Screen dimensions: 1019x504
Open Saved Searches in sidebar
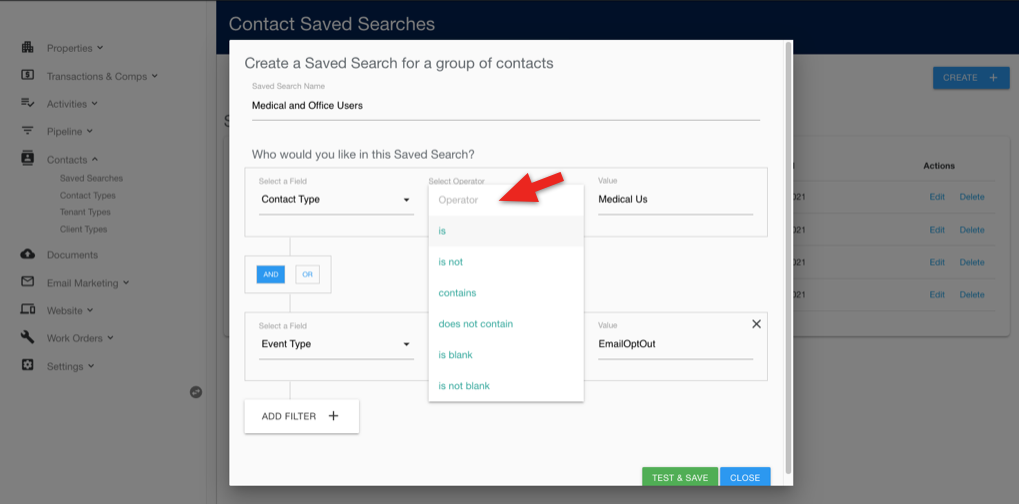click(91, 178)
